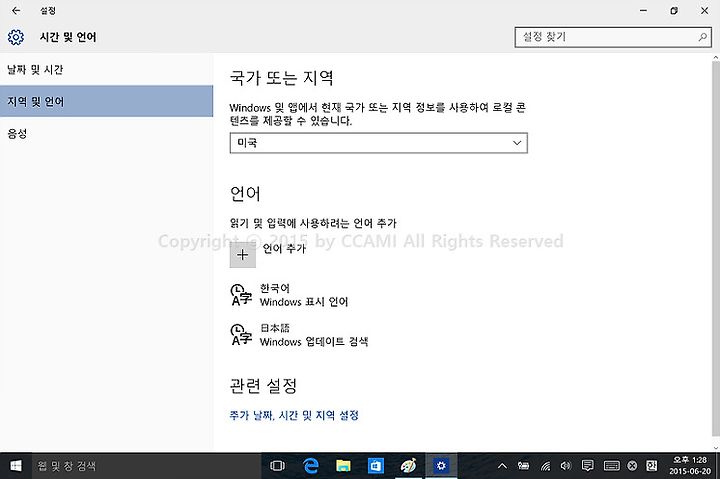Restore down the 설정 window
Screen dimensions: 720x479
point(674,11)
